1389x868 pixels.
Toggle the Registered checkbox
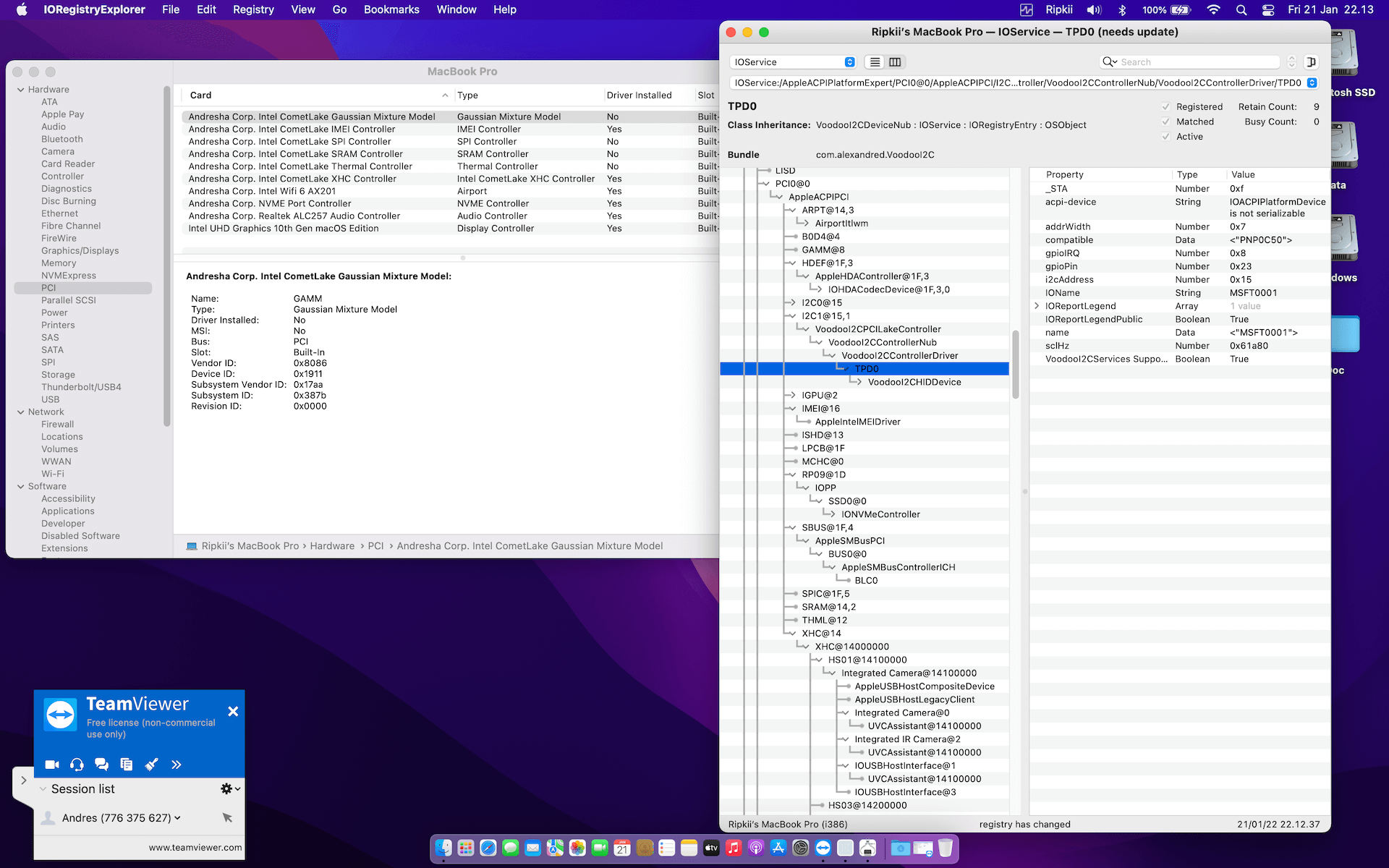coord(1165,107)
